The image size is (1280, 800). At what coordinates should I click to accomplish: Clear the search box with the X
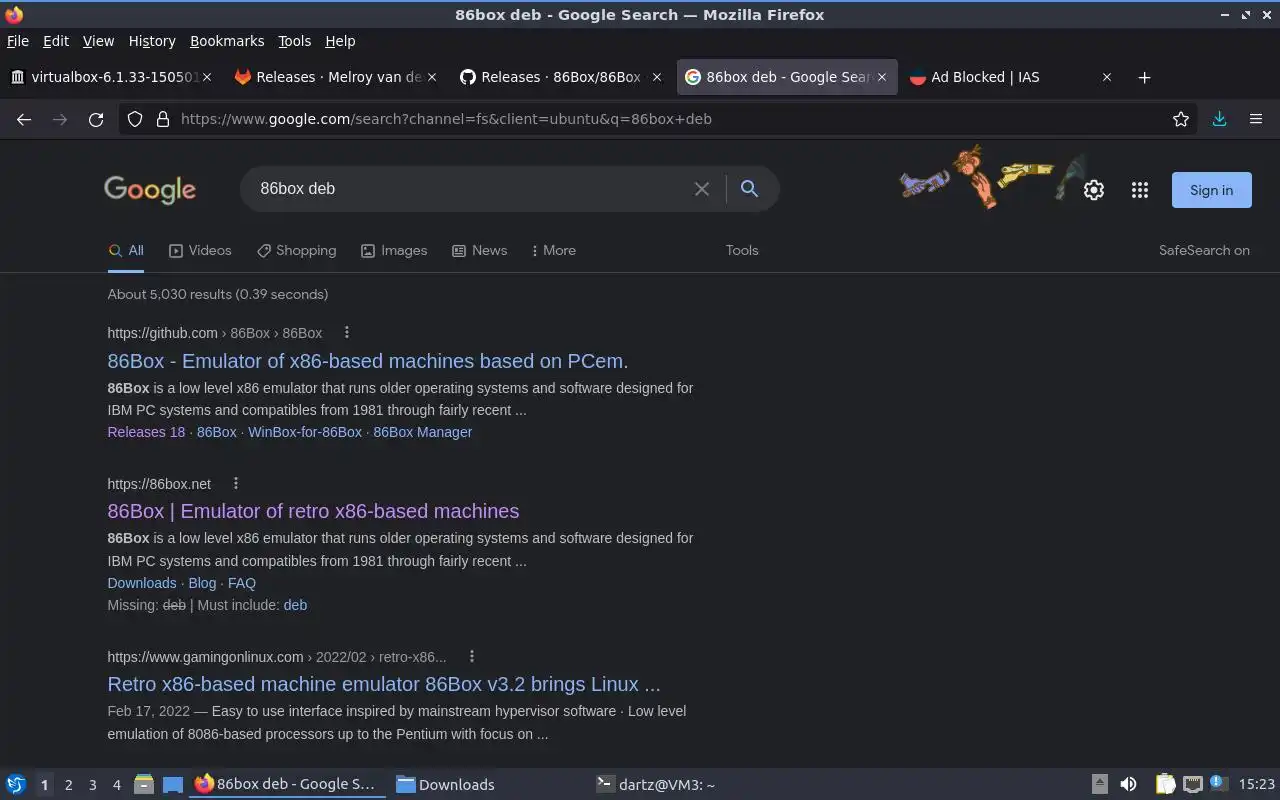[702, 189]
